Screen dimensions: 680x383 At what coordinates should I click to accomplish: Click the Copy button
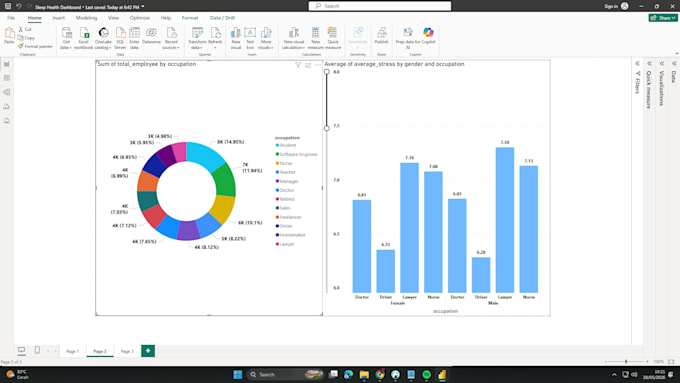click(x=26, y=38)
